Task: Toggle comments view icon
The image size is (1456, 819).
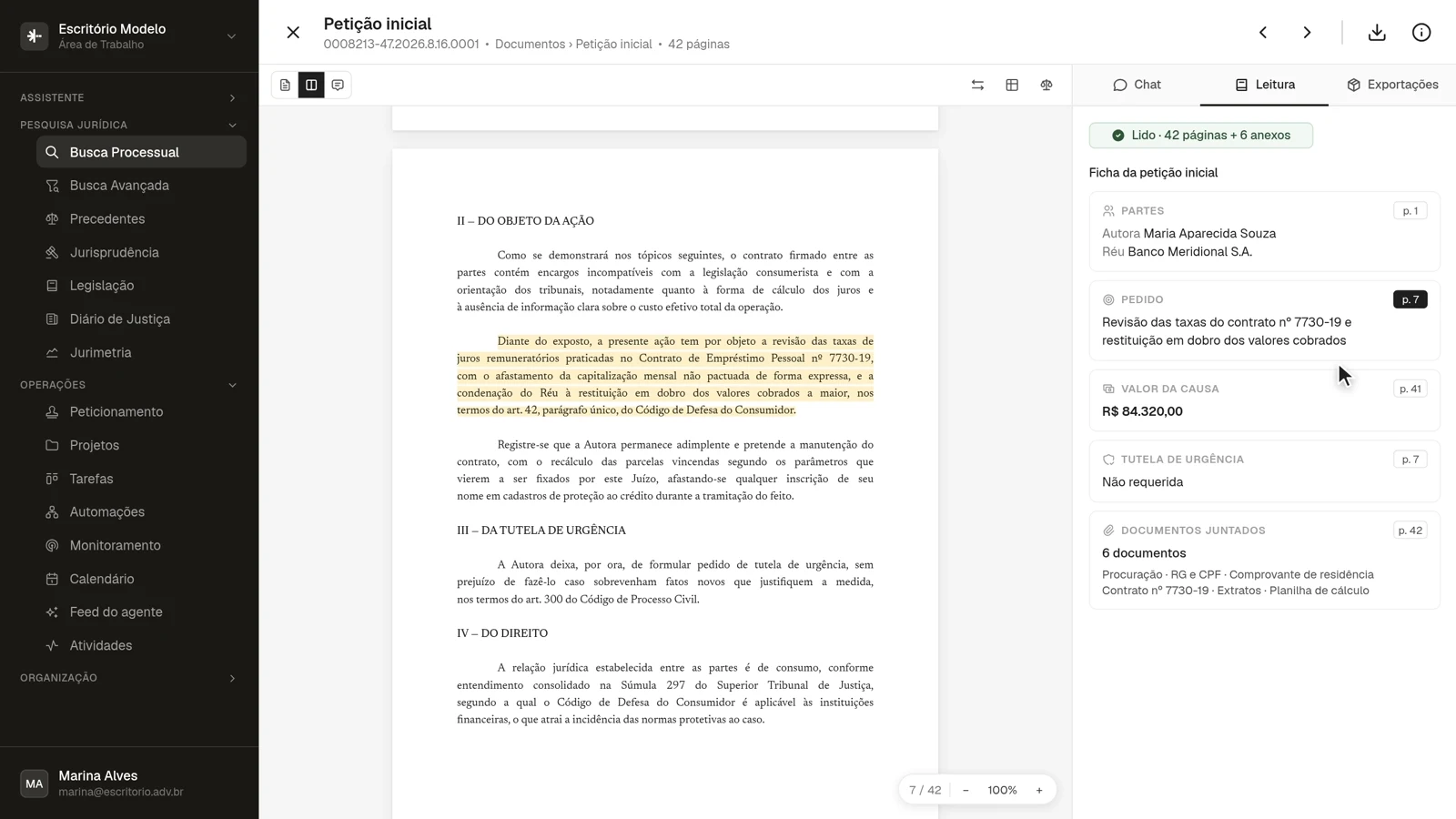Action: [338, 85]
